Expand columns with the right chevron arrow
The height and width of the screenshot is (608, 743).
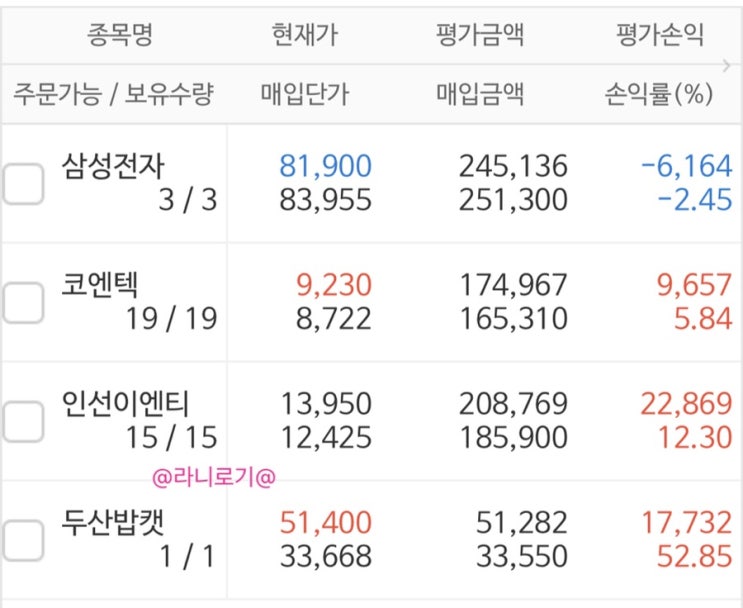coord(727,67)
